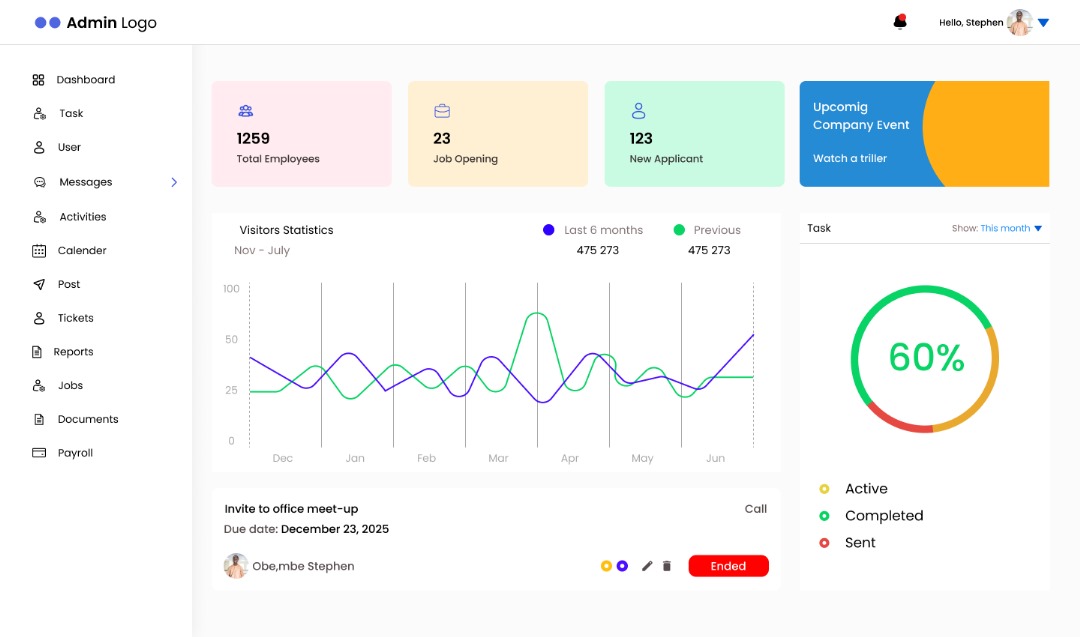The width and height of the screenshot is (1080, 637).
Task: Click the Sent legend marker
Action: tap(824, 543)
